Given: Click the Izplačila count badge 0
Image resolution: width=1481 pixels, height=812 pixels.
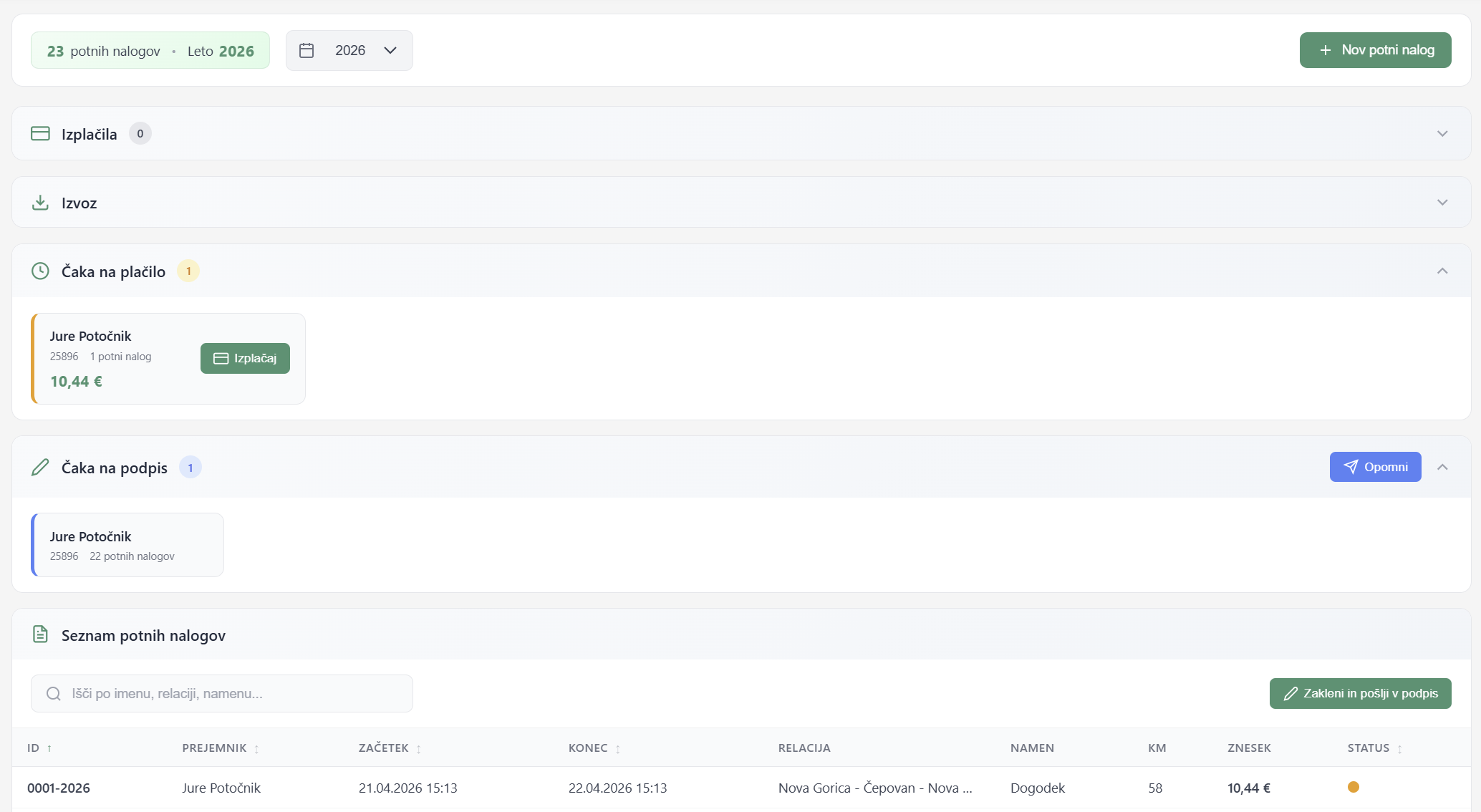Looking at the screenshot, I should coord(140,134).
